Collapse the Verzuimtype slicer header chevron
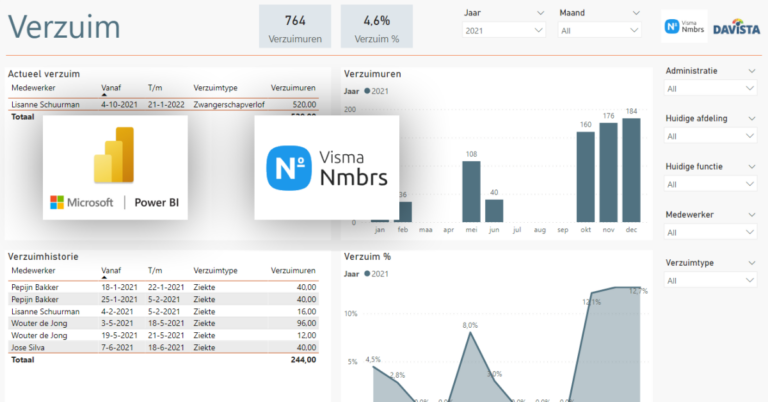Image resolution: width=768 pixels, height=402 pixels. (752, 263)
